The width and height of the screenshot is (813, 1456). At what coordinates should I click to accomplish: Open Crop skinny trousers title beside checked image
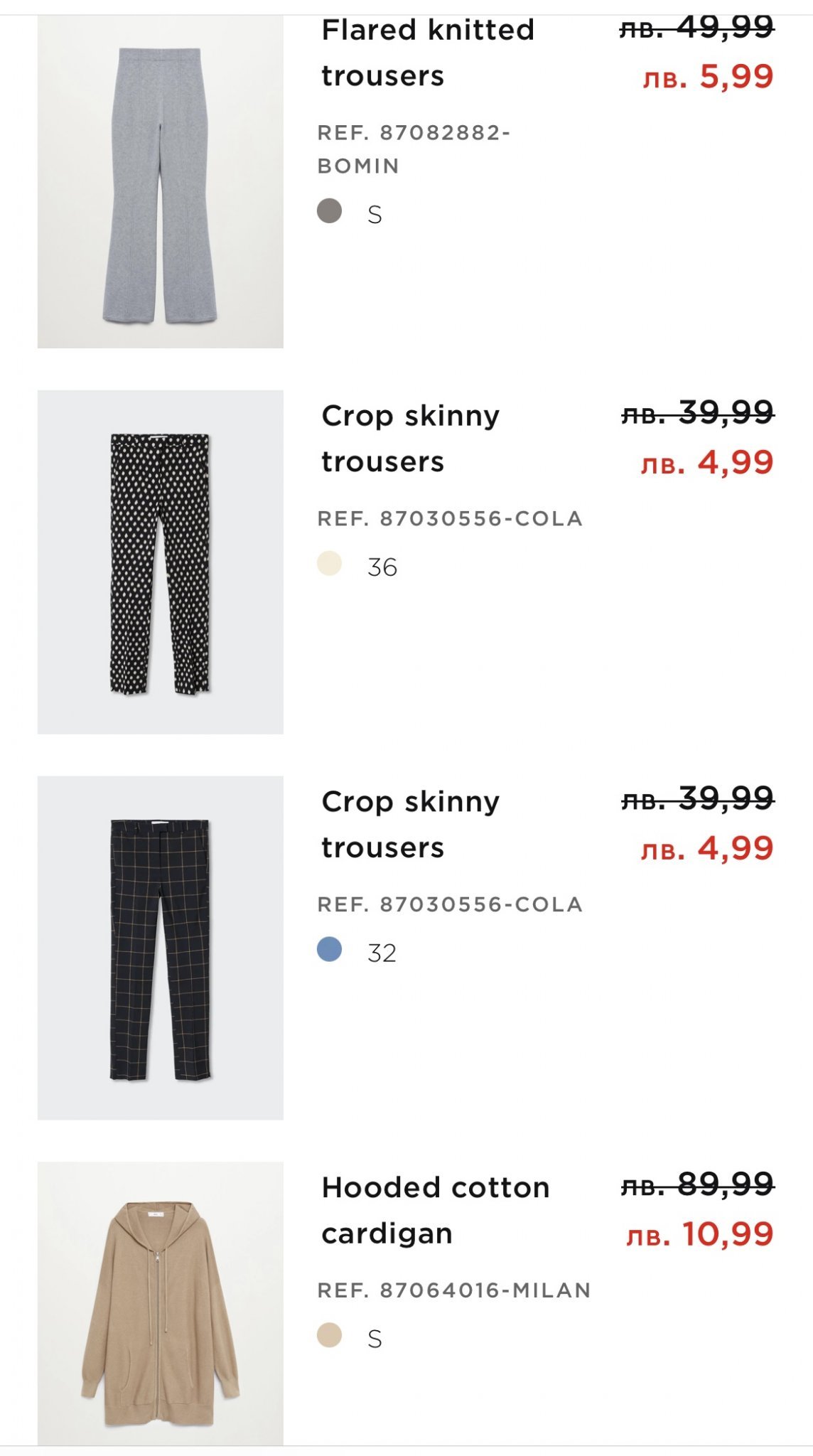click(410, 824)
